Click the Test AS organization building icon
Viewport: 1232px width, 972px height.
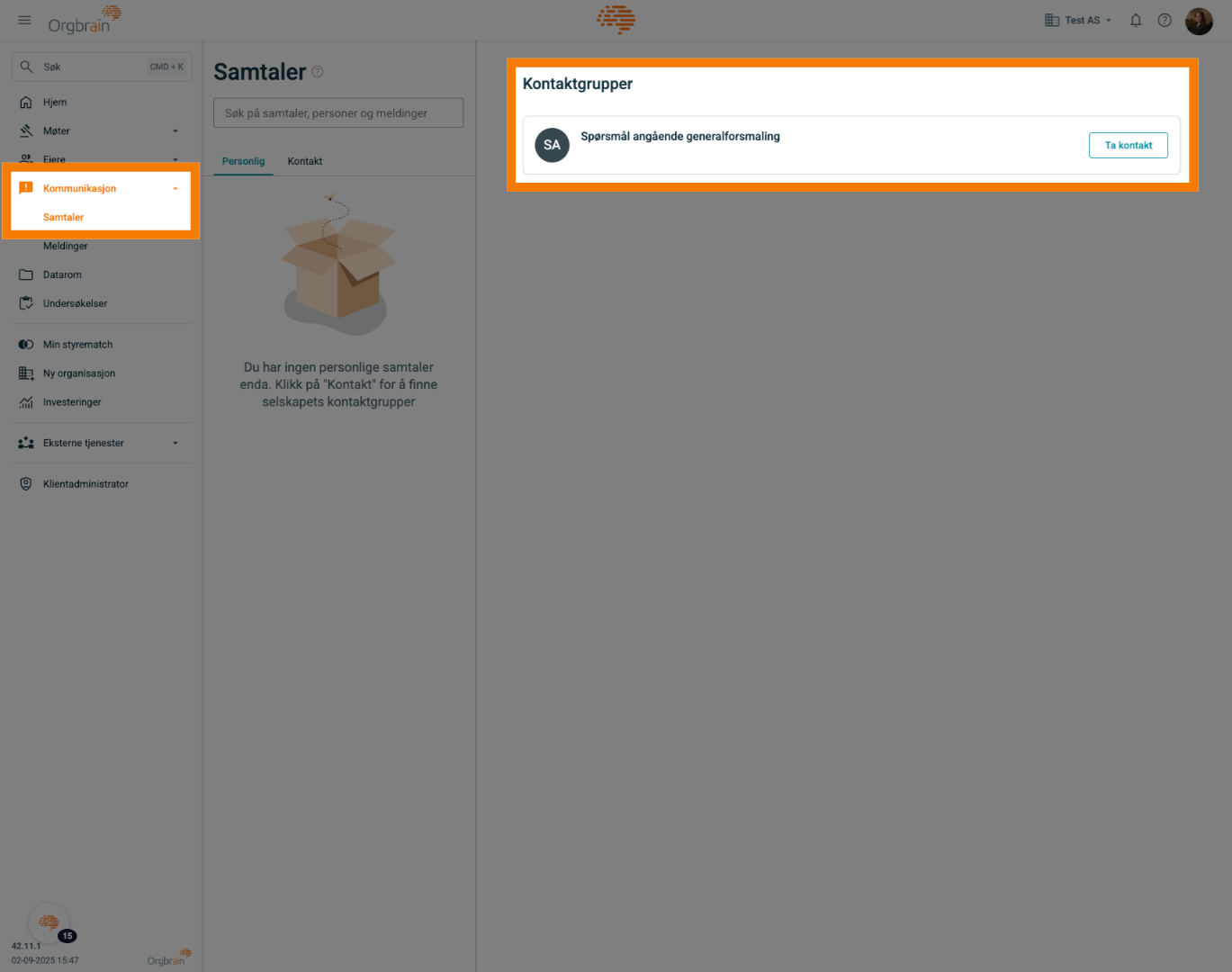click(1051, 20)
